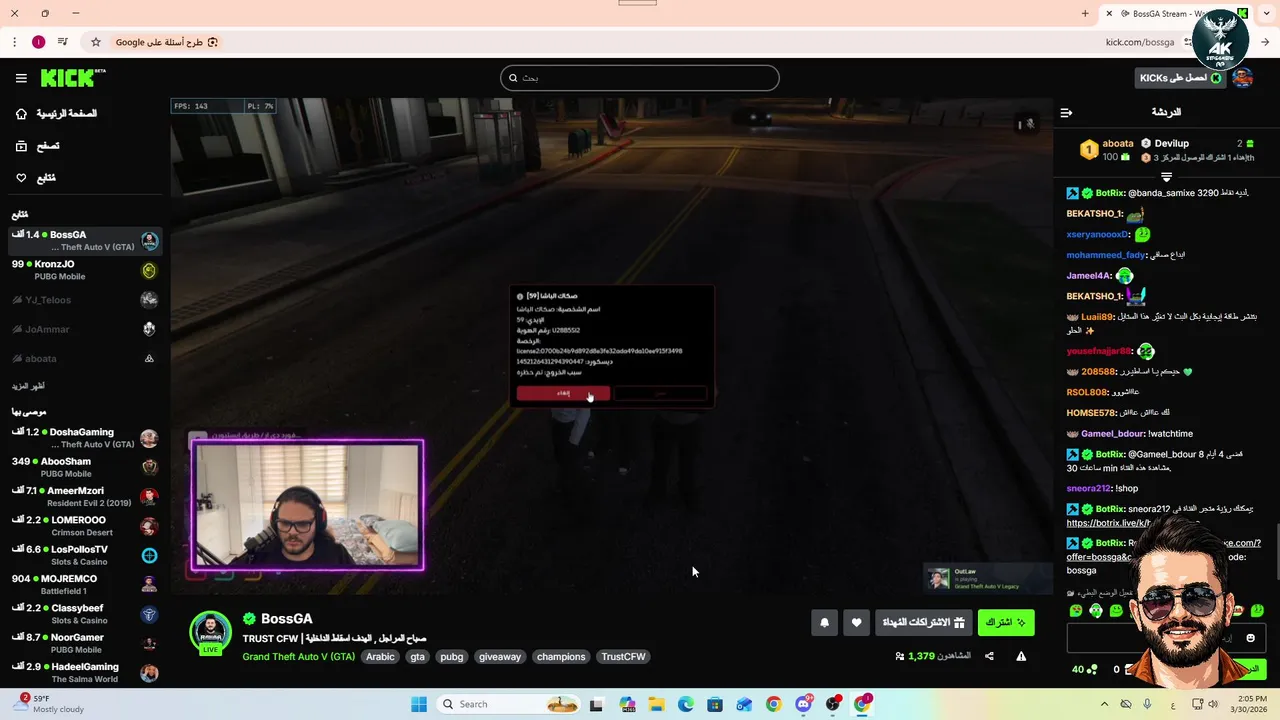
Task: Click the gifted subscriptions button
Action: click(x=923, y=622)
